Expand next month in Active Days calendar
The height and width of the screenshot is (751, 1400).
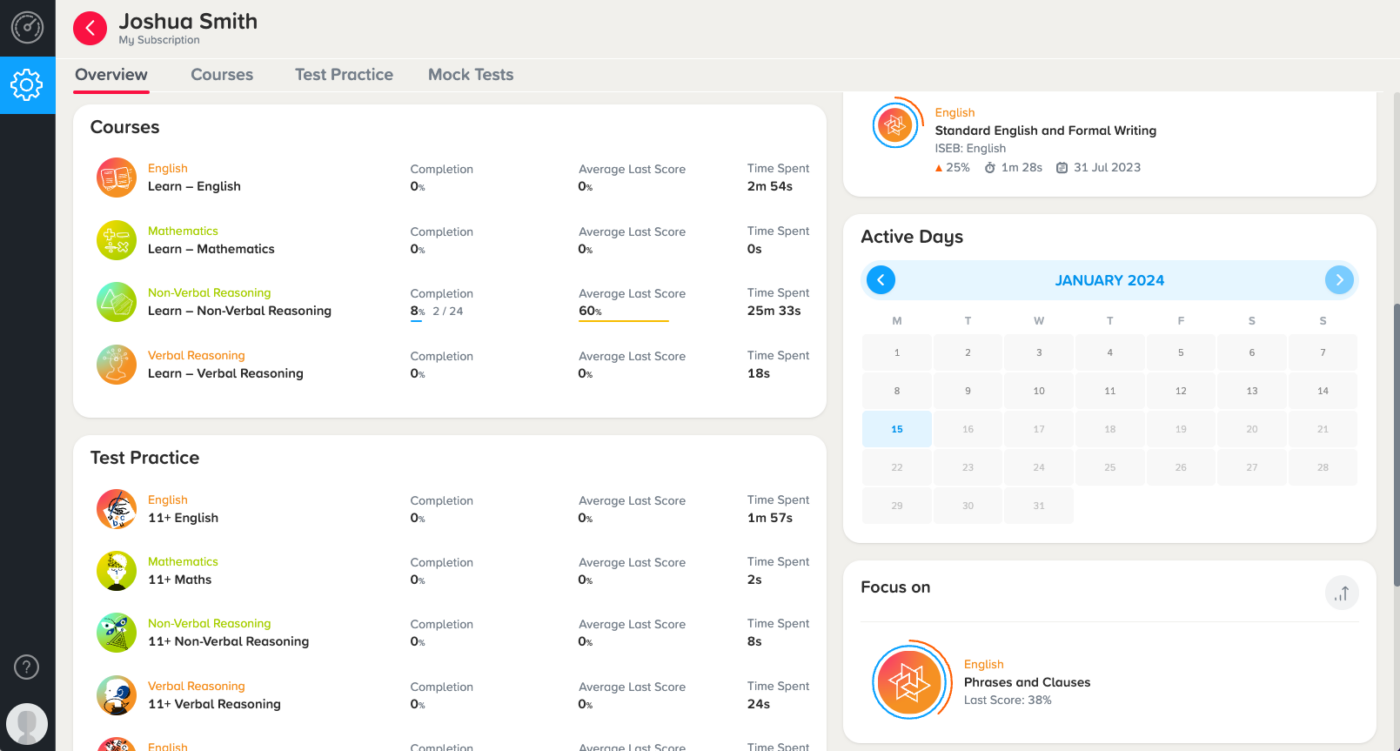coord(1339,280)
